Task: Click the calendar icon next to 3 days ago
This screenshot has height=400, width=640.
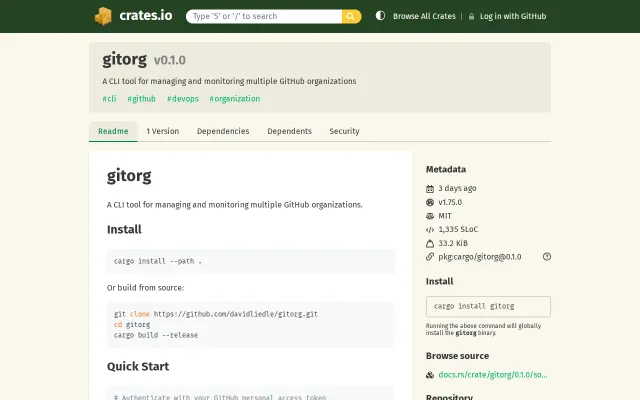Action: pos(430,189)
